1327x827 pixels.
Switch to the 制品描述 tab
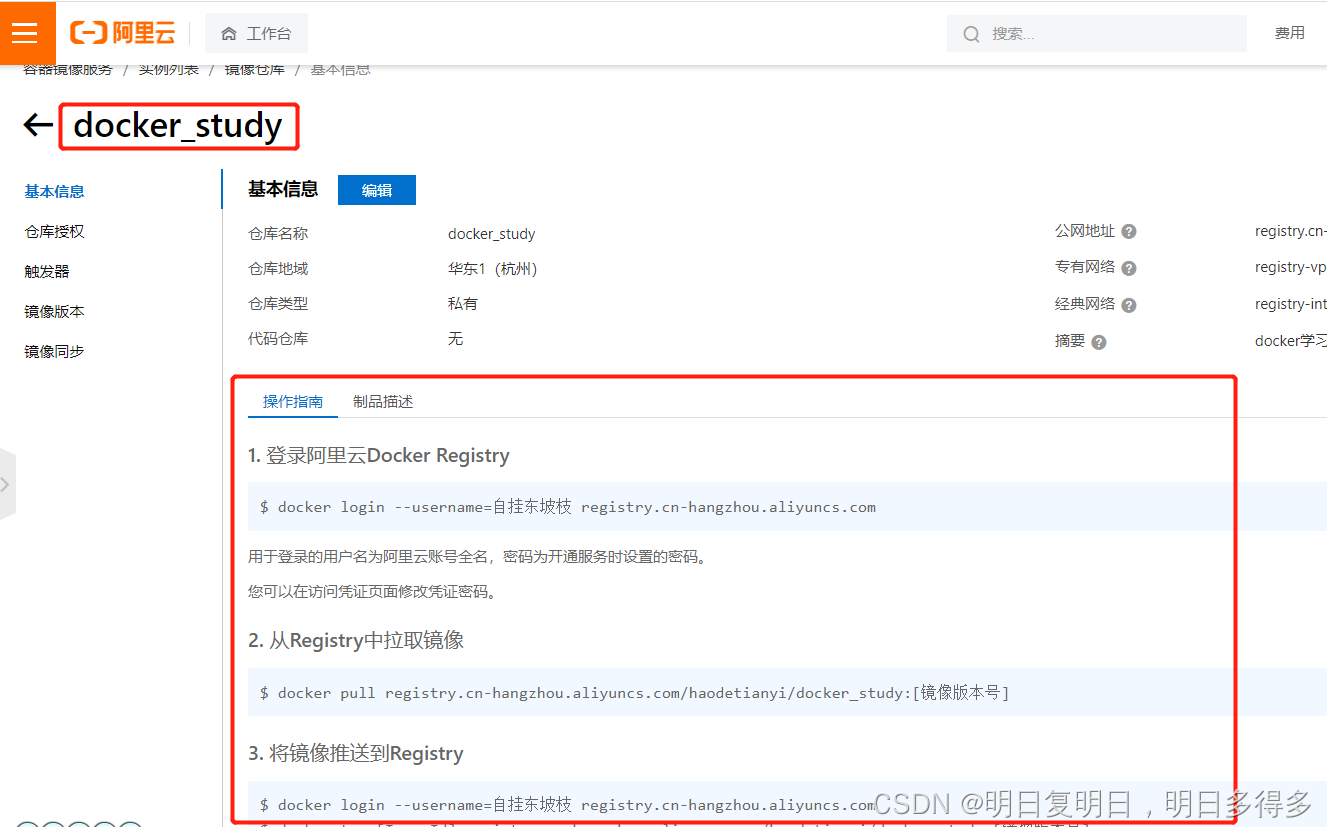(x=383, y=401)
